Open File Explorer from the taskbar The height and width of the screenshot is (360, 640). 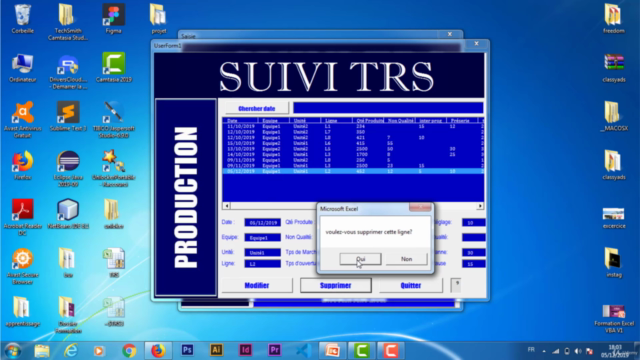[42, 351]
